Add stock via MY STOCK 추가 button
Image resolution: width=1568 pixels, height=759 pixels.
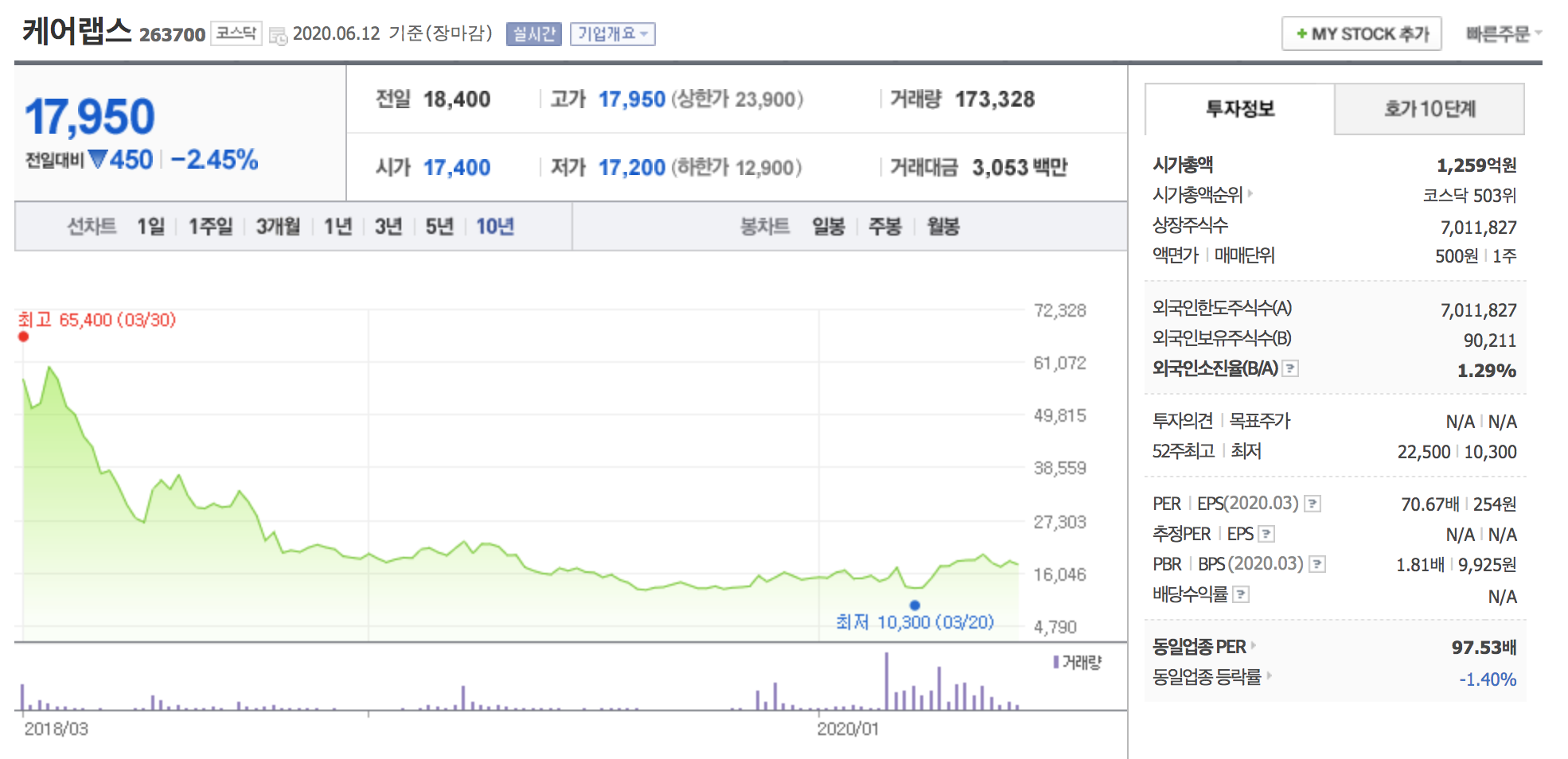1362,33
